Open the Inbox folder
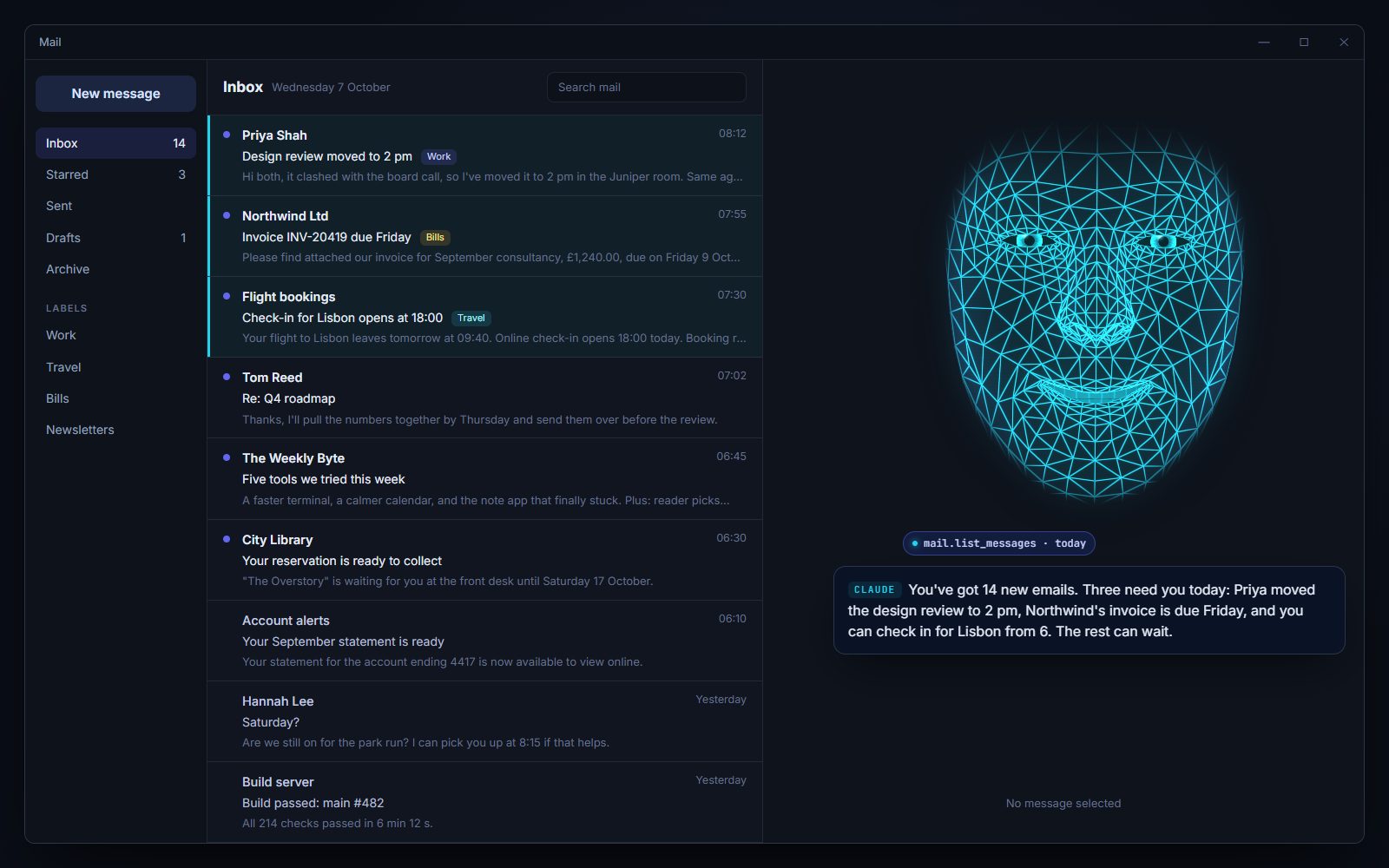Viewport: 1389px width, 868px height. [x=115, y=143]
